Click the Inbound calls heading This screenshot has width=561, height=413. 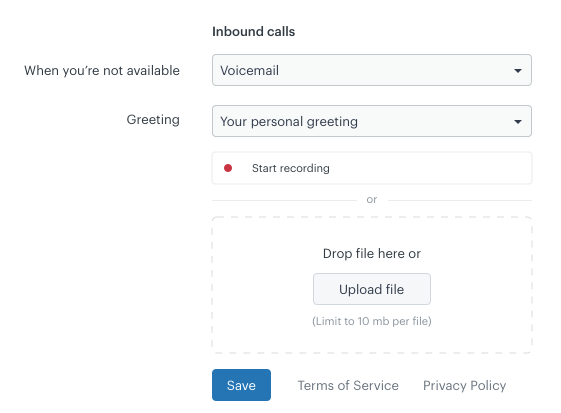pyautogui.click(x=254, y=31)
